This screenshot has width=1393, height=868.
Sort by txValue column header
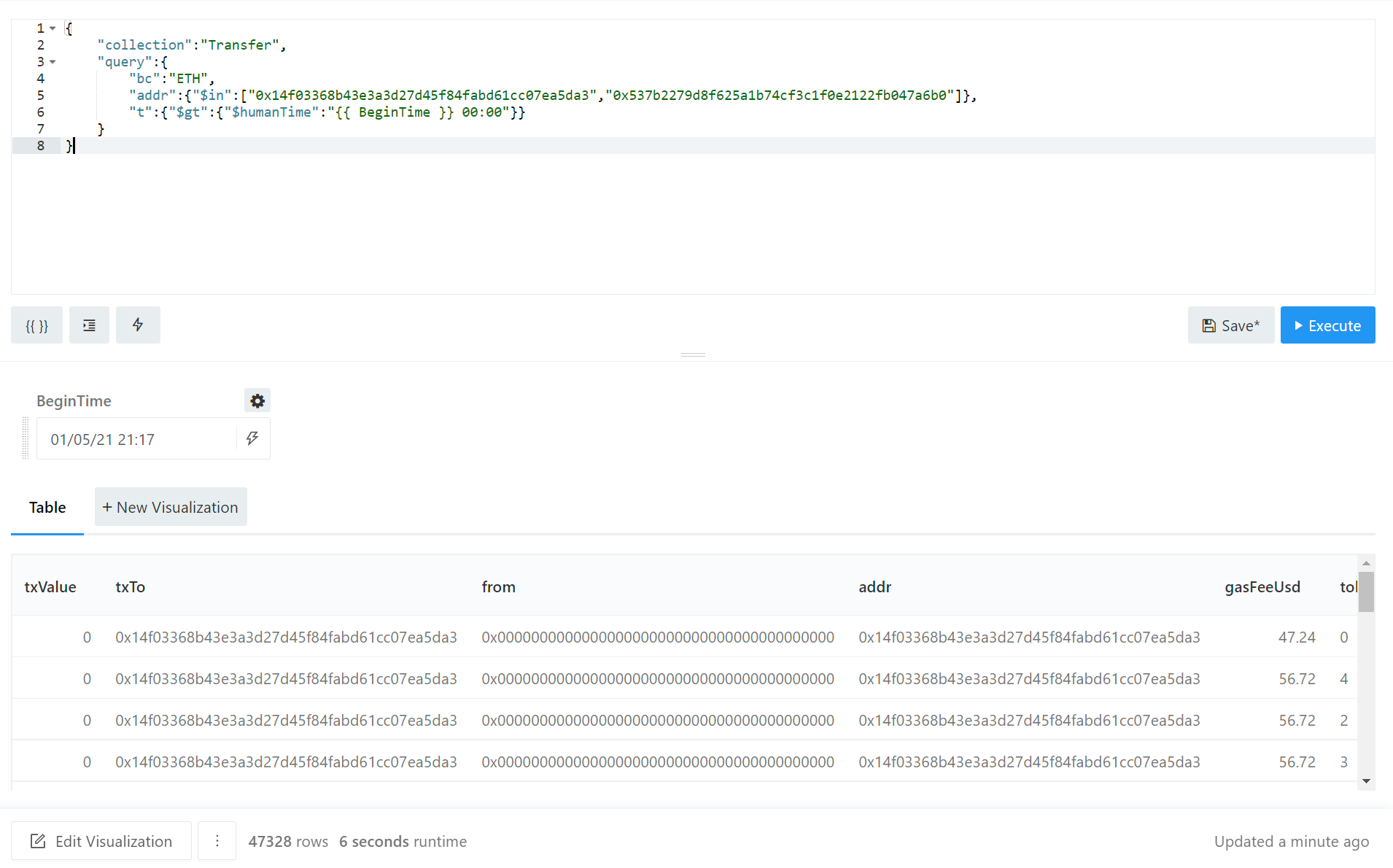coord(50,587)
